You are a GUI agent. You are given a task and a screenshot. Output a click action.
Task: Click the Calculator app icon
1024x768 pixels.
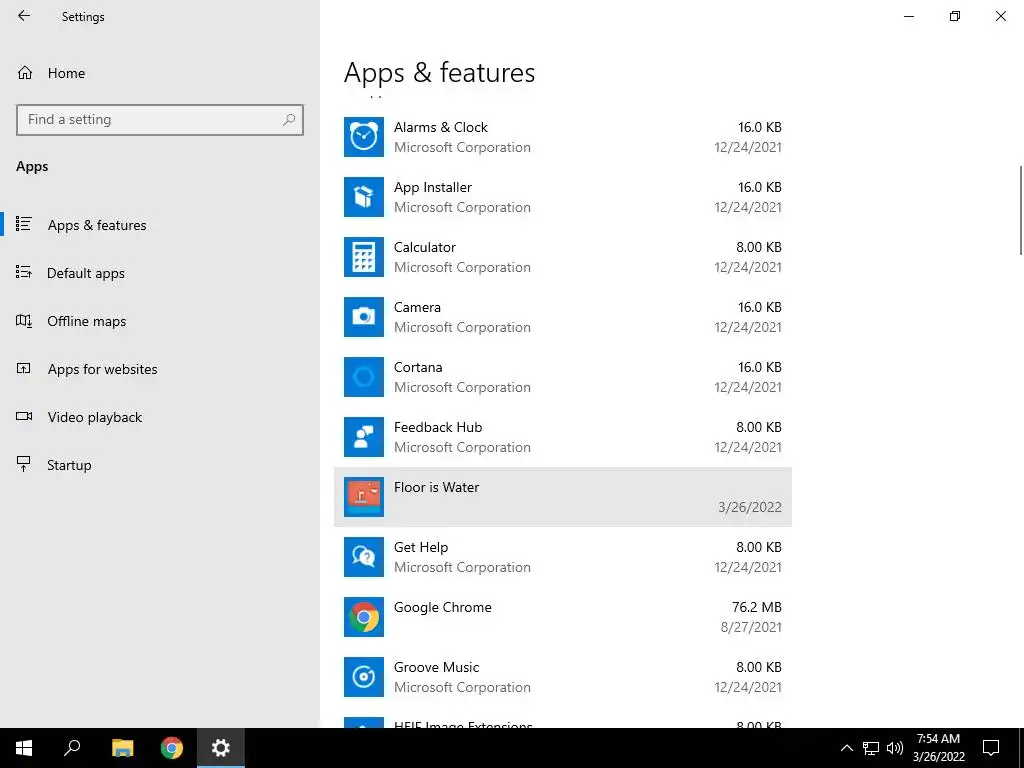[364, 257]
